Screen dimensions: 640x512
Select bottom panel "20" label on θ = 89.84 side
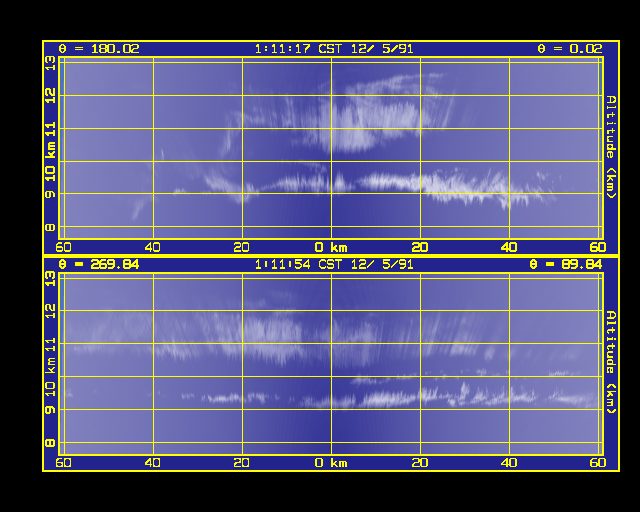tap(420, 463)
